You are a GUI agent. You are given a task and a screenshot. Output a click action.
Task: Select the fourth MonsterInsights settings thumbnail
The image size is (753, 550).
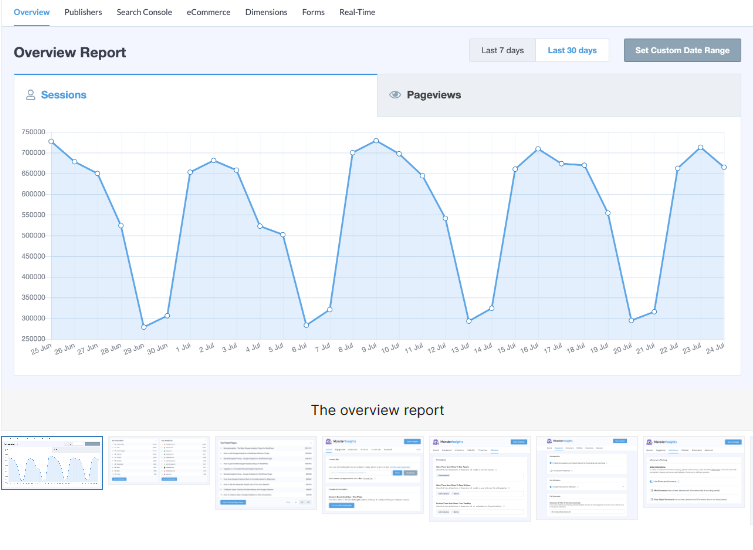click(373, 477)
